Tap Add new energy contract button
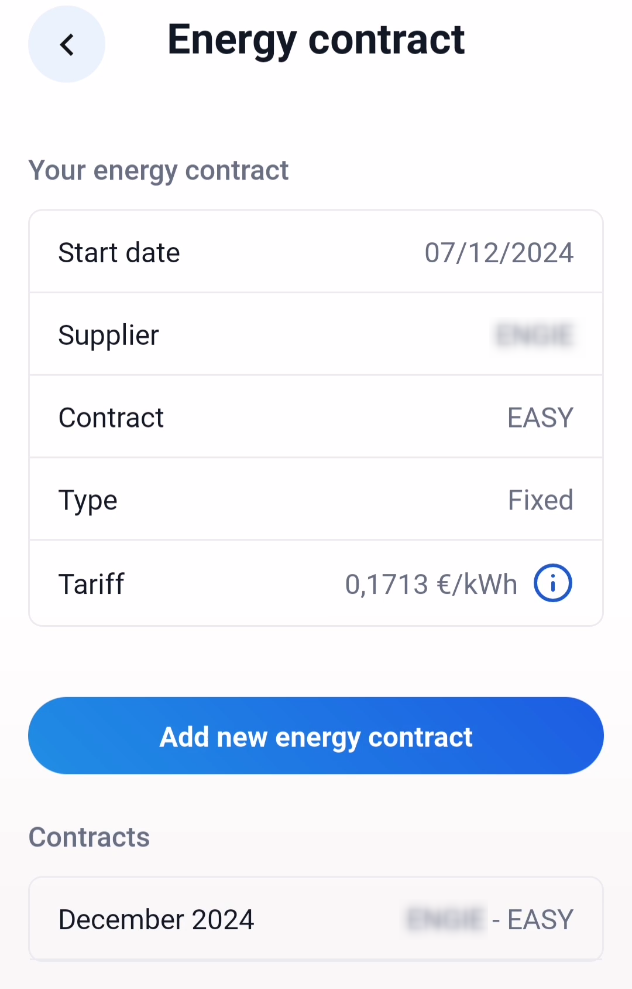 coord(316,735)
